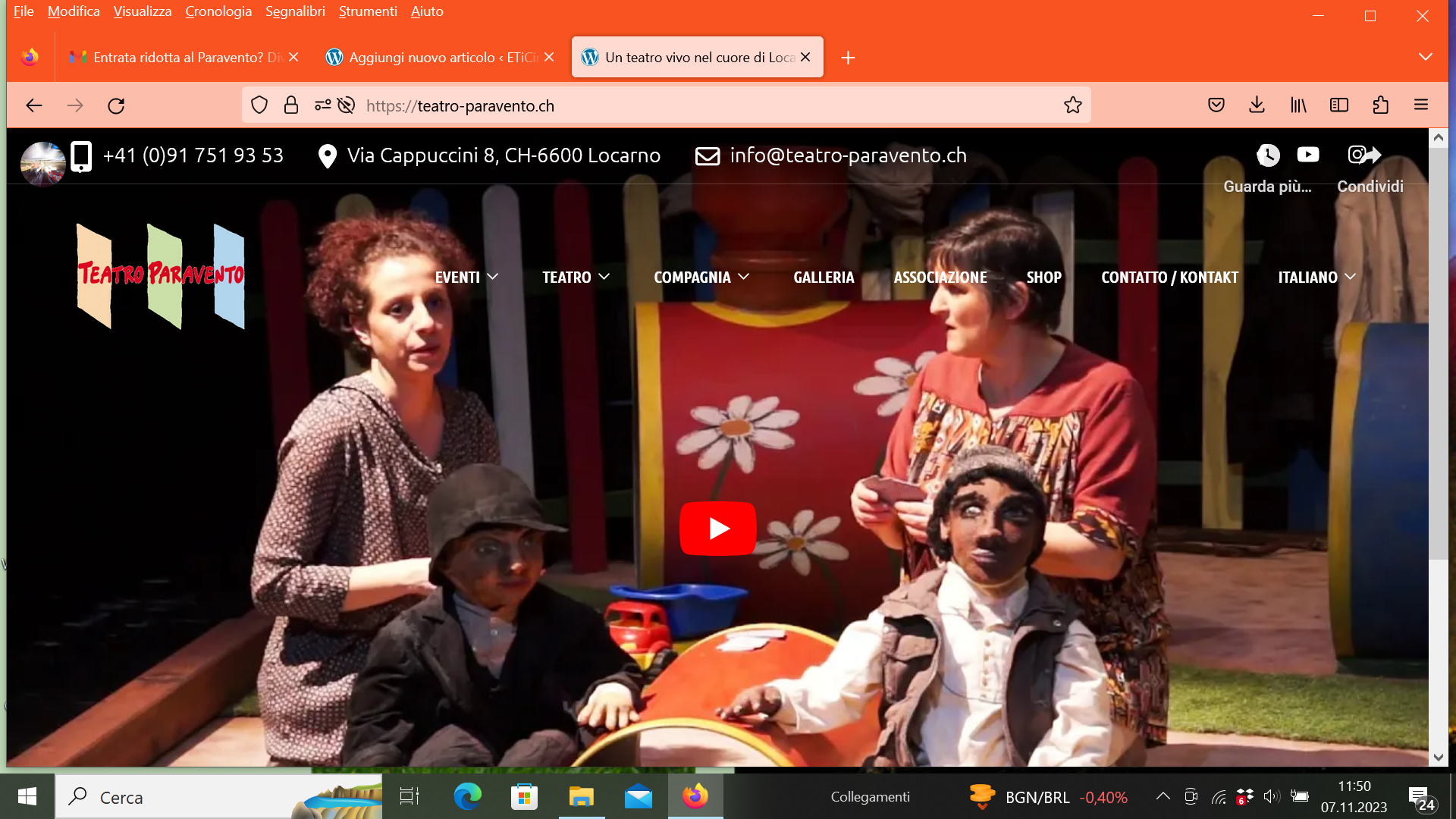Image resolution: width=1456 pixels, height=819 pixels.
Task: Click the phone number +41 (0)91 751 93 53
Action: [193, 155]
